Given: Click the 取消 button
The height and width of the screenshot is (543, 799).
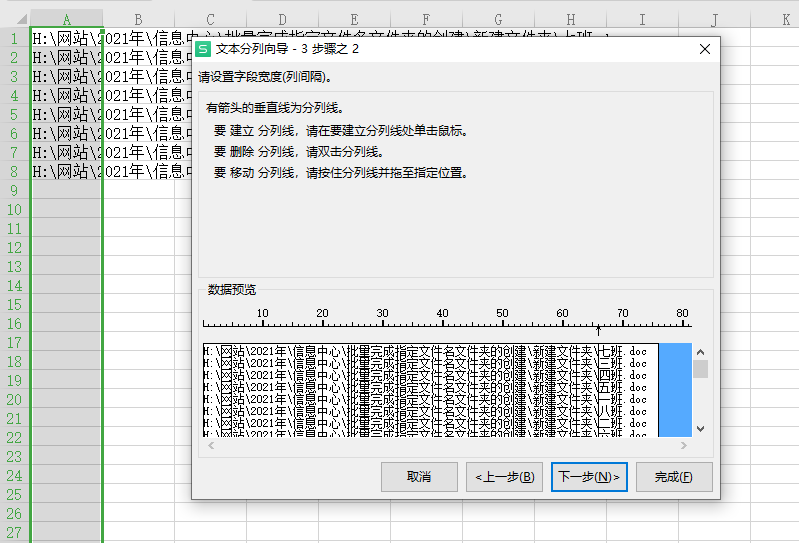Looking at the screenshot, I should click(x=419, y=477).
